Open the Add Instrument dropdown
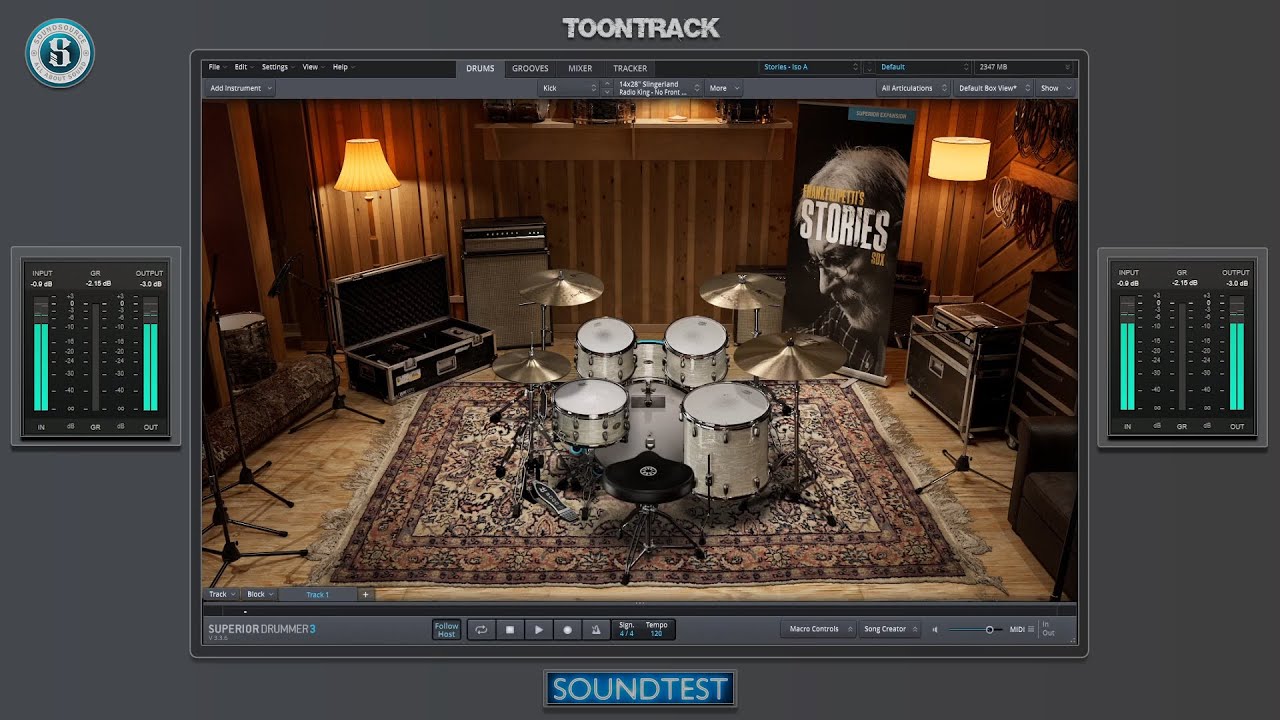This screenshot has width=1280, height=720. click(239, 88)
